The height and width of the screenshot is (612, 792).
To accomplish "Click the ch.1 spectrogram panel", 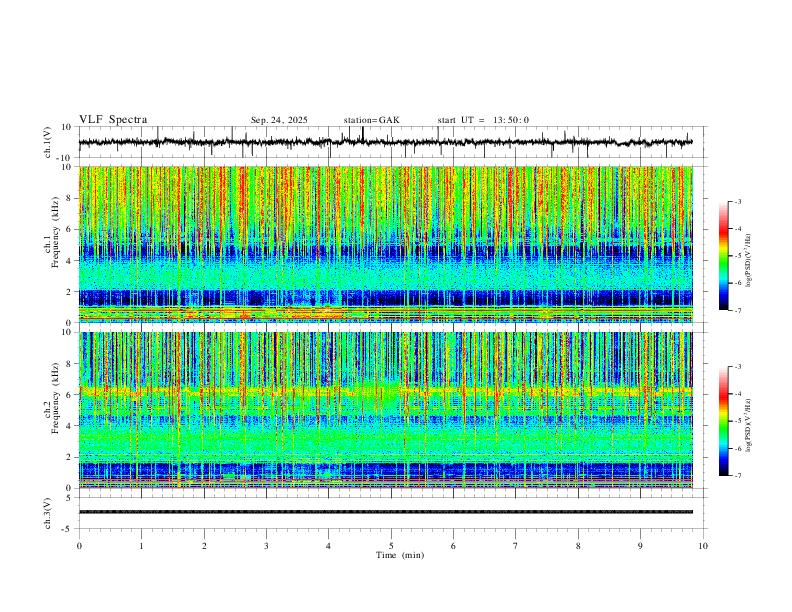I will (x=385, y=244).
